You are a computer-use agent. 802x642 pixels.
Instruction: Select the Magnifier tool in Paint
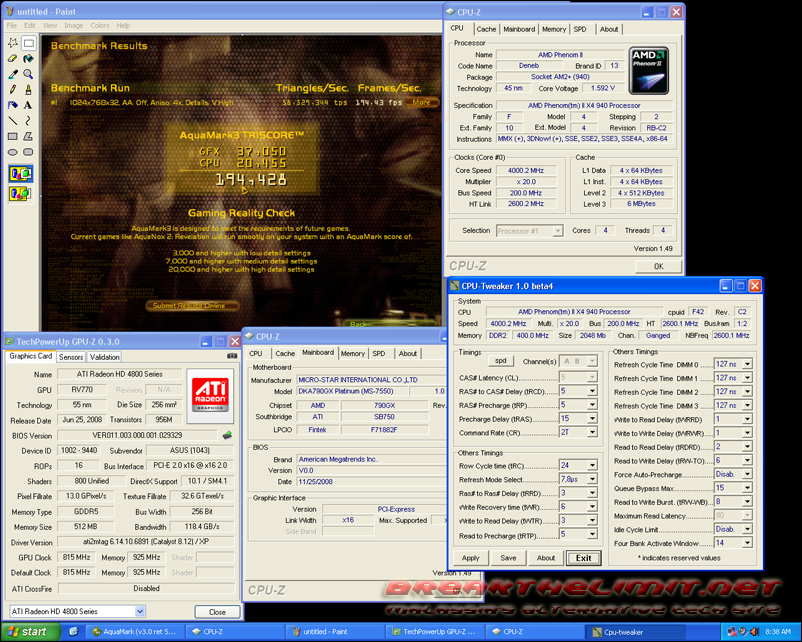(x=28, y=74)
